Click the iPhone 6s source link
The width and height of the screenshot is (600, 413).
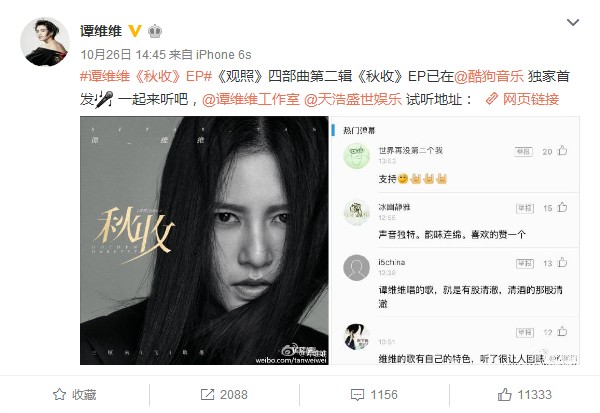[223, 55]
